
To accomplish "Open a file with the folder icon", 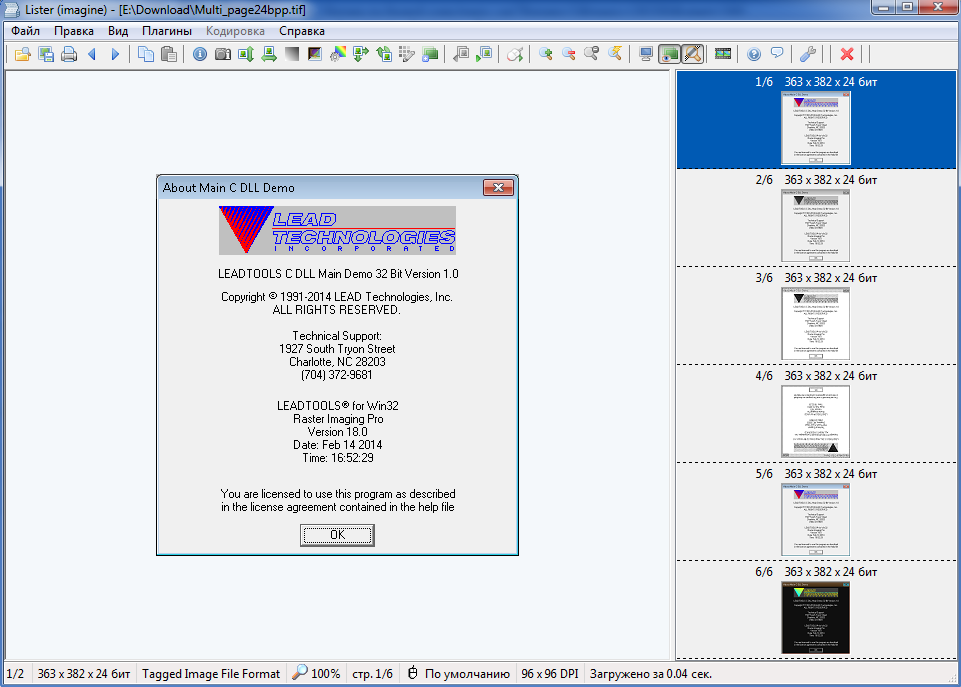I will [x=23, y=55].
